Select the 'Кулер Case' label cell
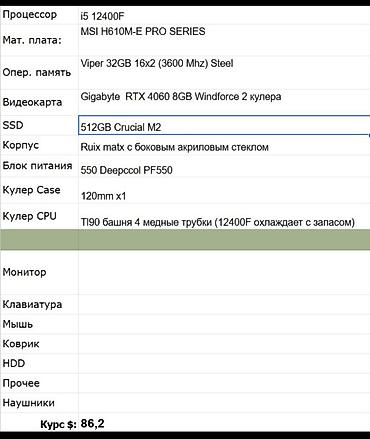 click(x=39, y=190)
